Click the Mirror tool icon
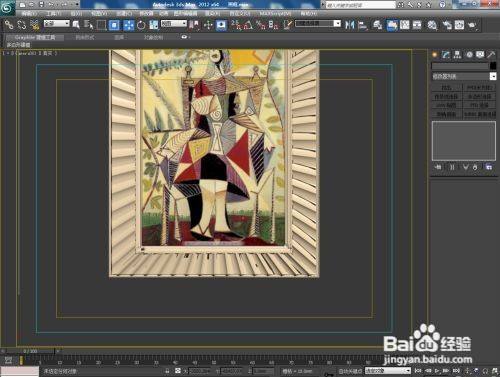 (350, 25)
